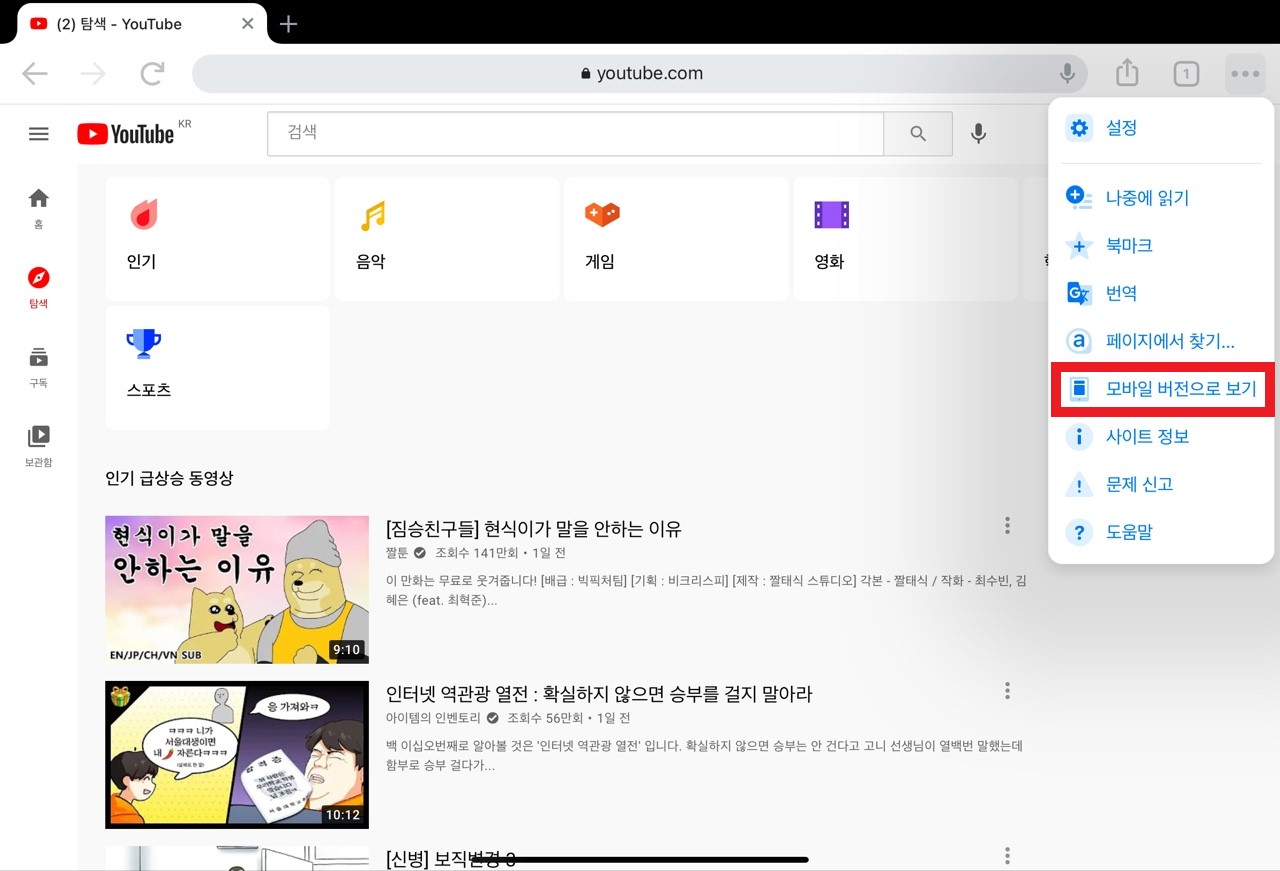Open the 아이템의 인벤토리 channel link
The image size is (1280, 871).
[434, 718]
